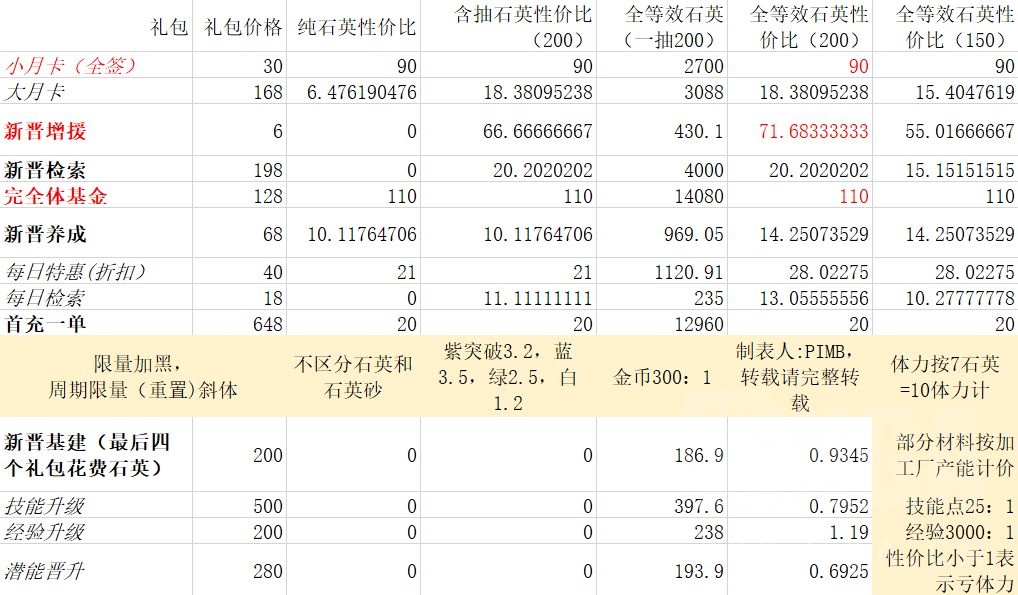Select price cell 500 for 技能升级
Screen dimensions: 1018x595
click(240, 505)
